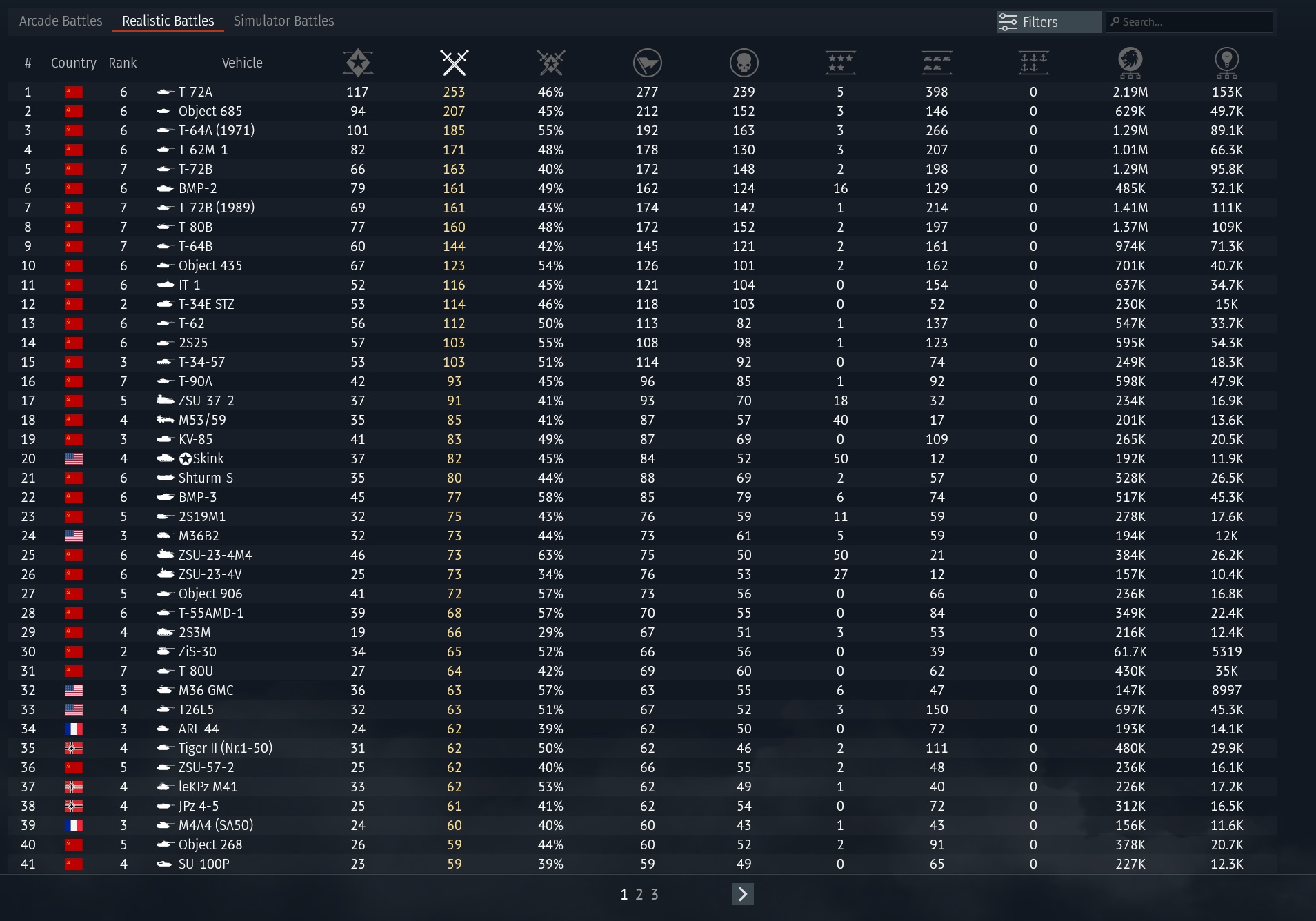
Task: Sort by the Vehicle column header
Action: pyautogui.click(x=242, y=63)
